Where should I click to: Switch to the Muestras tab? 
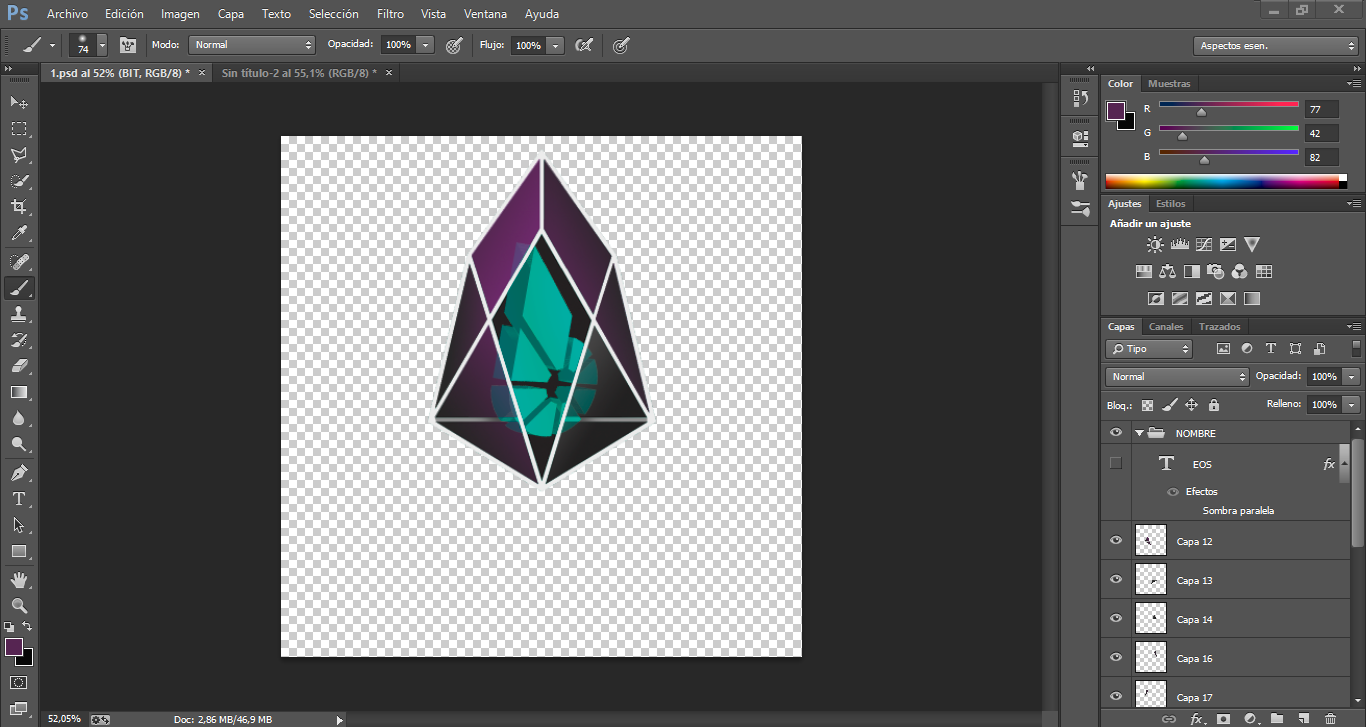click(x=1169, y=84)
